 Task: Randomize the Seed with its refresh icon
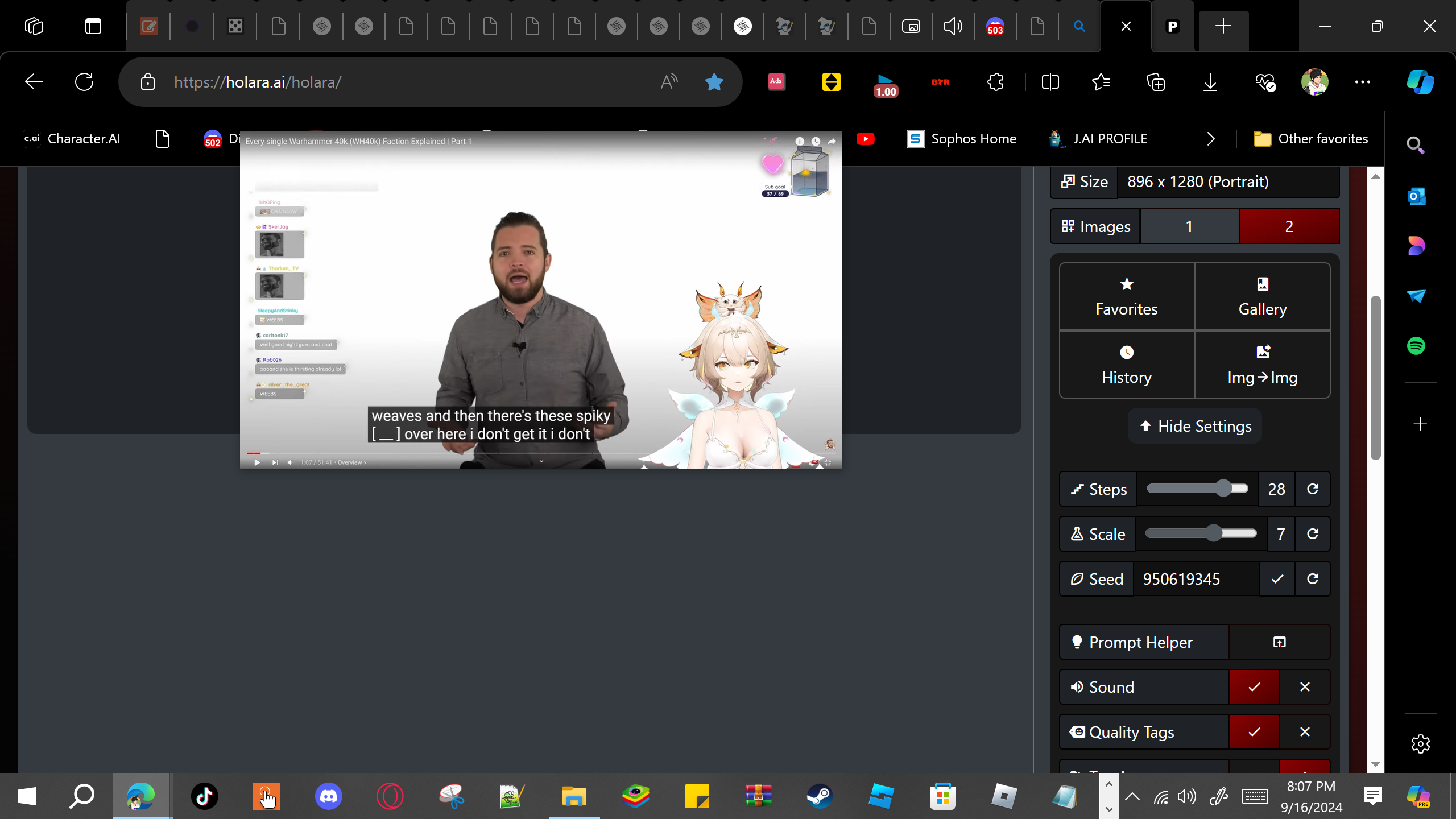(x=1312, y=578)
